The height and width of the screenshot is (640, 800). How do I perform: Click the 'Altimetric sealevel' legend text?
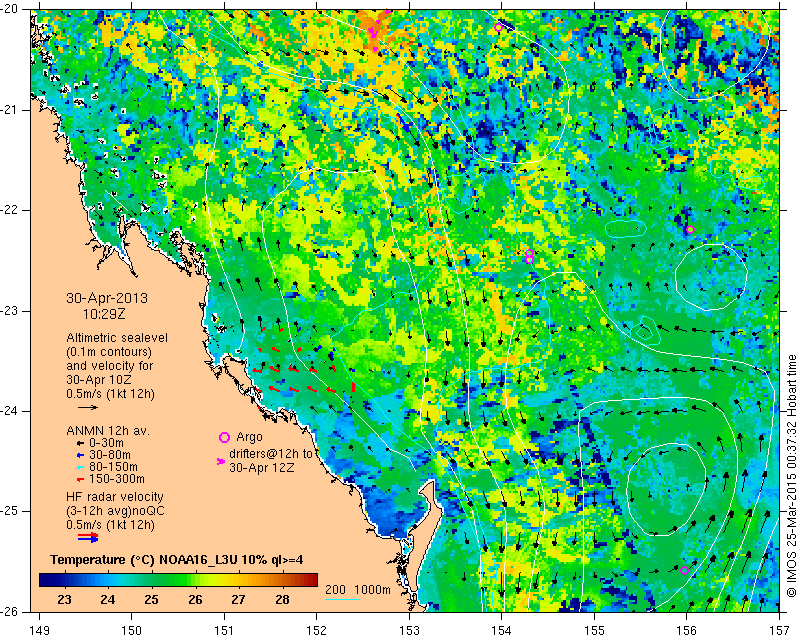(117, 338)
